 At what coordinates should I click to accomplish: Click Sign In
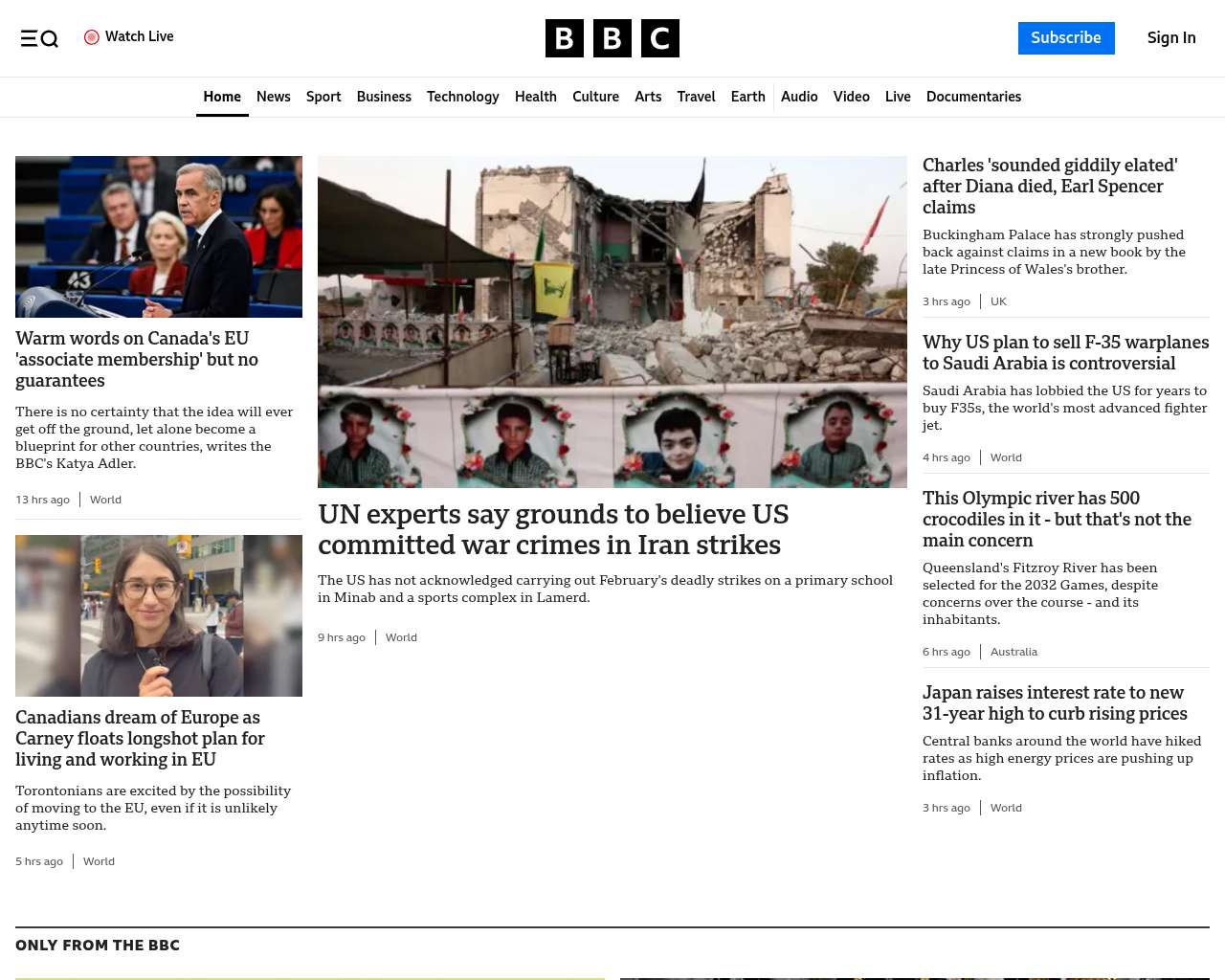pyautogui.click(x=1171, y=38)
